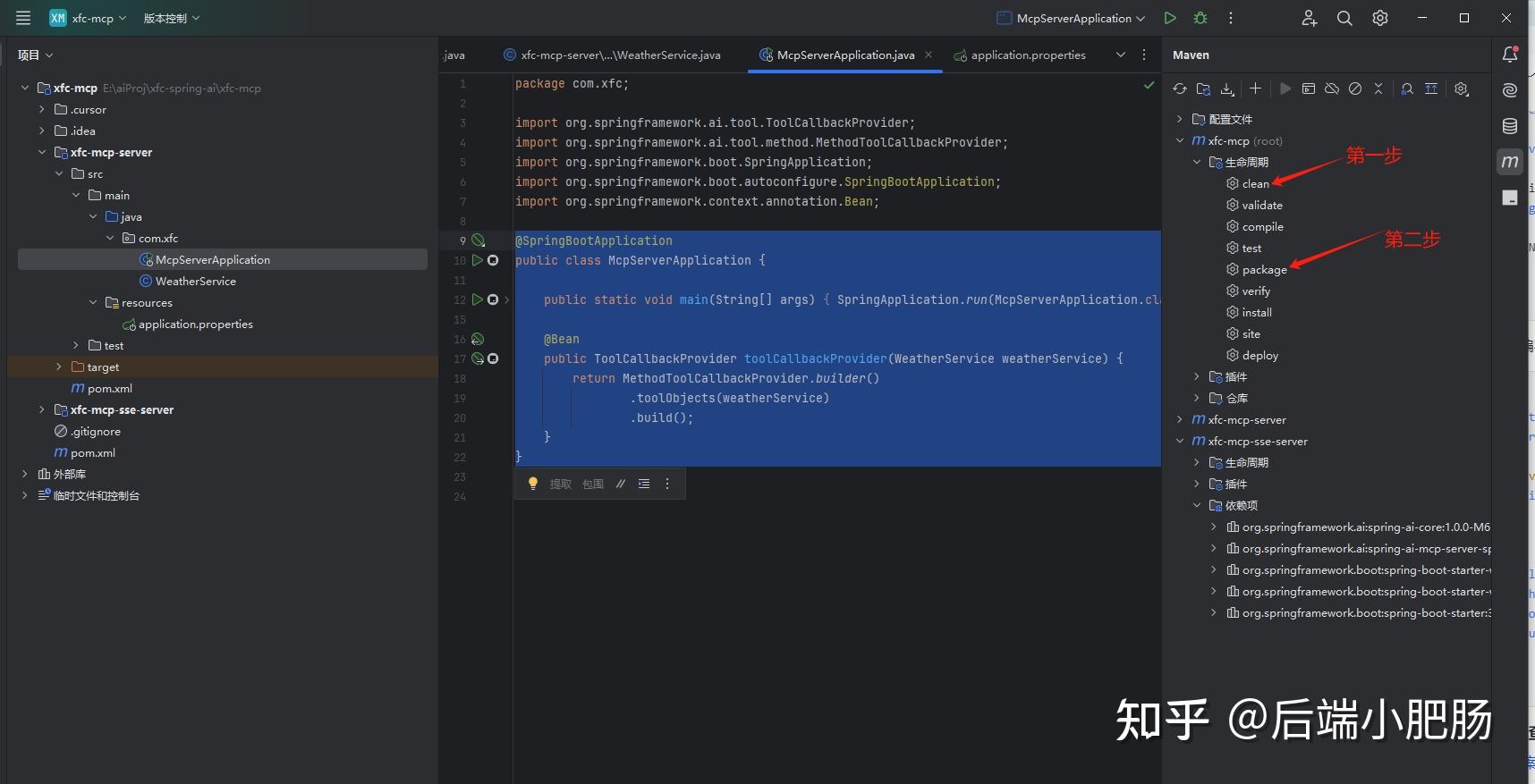The width and height of the screenshot is (1535, 784).
Task: Click the Execute Maven Goal icon
Action: coord(1309,89)
